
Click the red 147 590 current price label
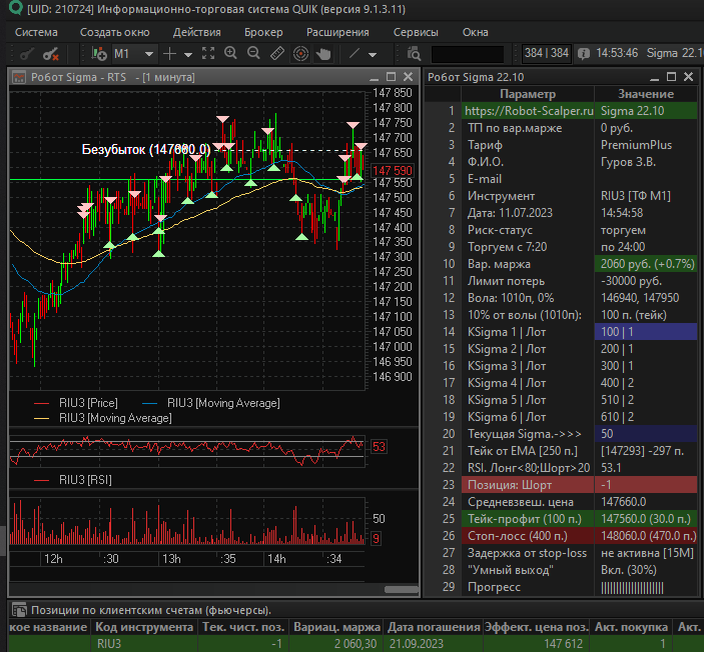(392, 171)
